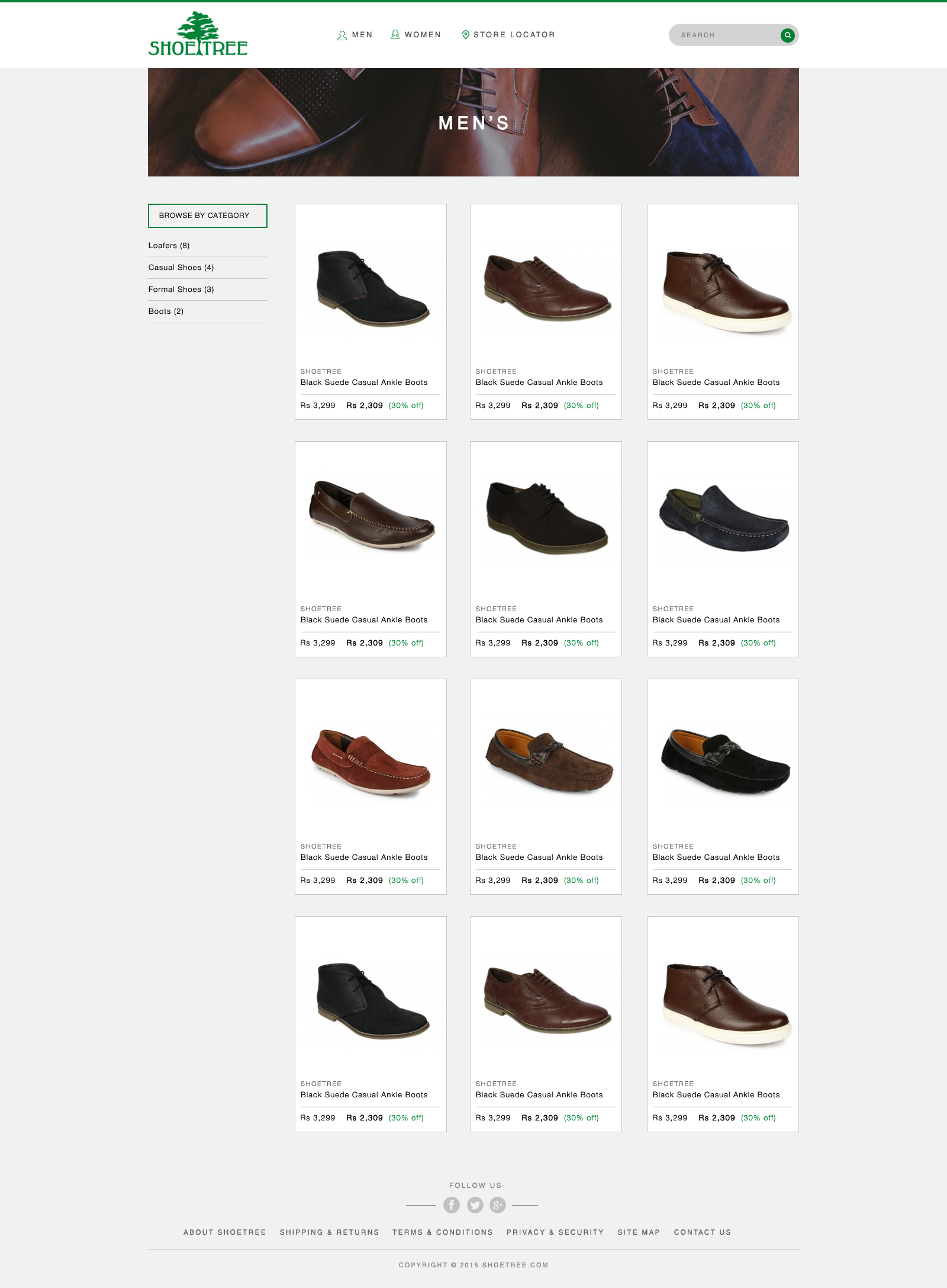Open Google Plus follow icon in footer
The image size is (947, 1288).
(x=498, y=1205)
